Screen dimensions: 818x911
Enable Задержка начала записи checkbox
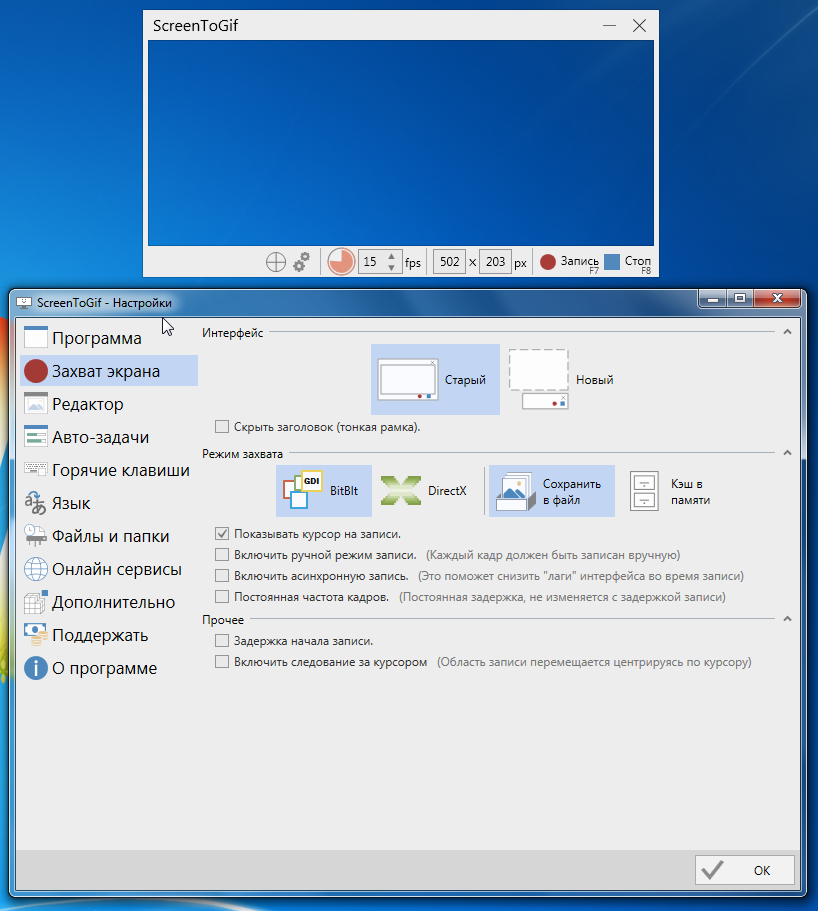pos(221,640)
